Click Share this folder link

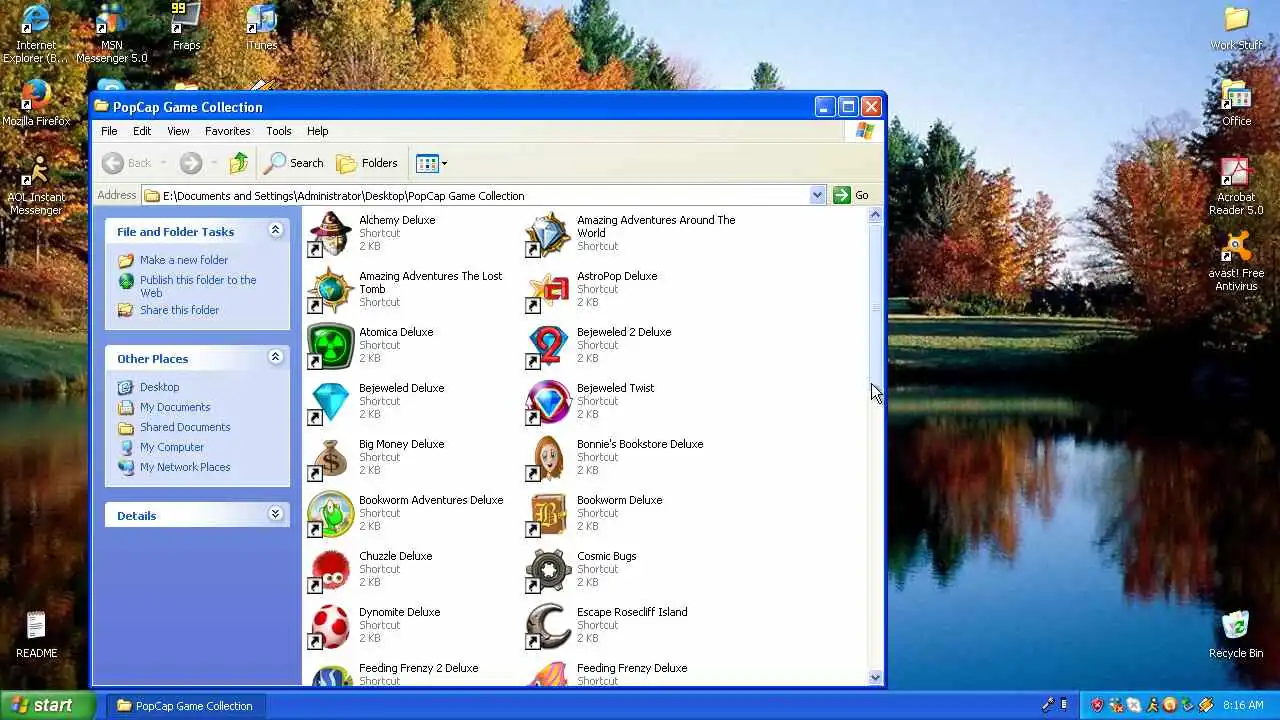pos(179,310)
